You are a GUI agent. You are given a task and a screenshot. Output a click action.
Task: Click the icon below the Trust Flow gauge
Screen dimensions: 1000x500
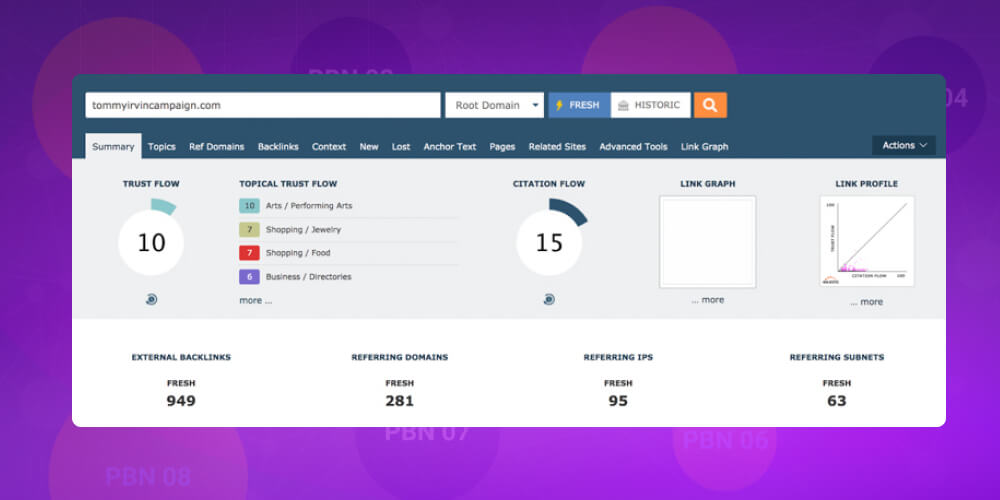[151, 299]
